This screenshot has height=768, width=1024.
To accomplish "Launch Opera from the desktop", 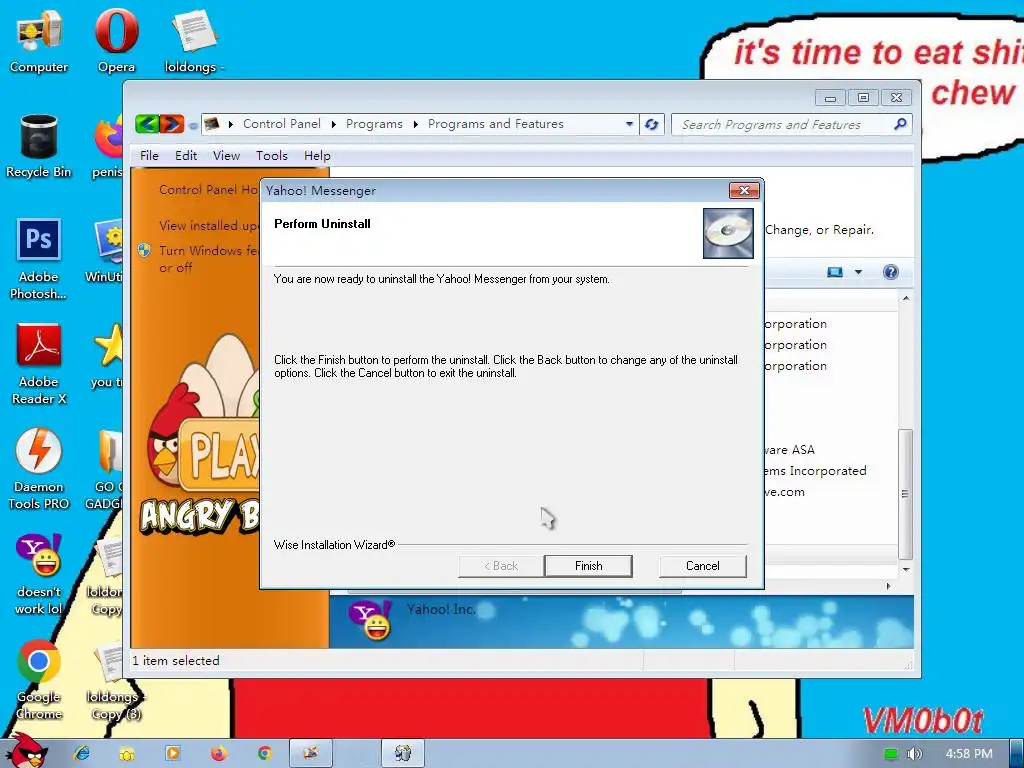I will point(116,41).
